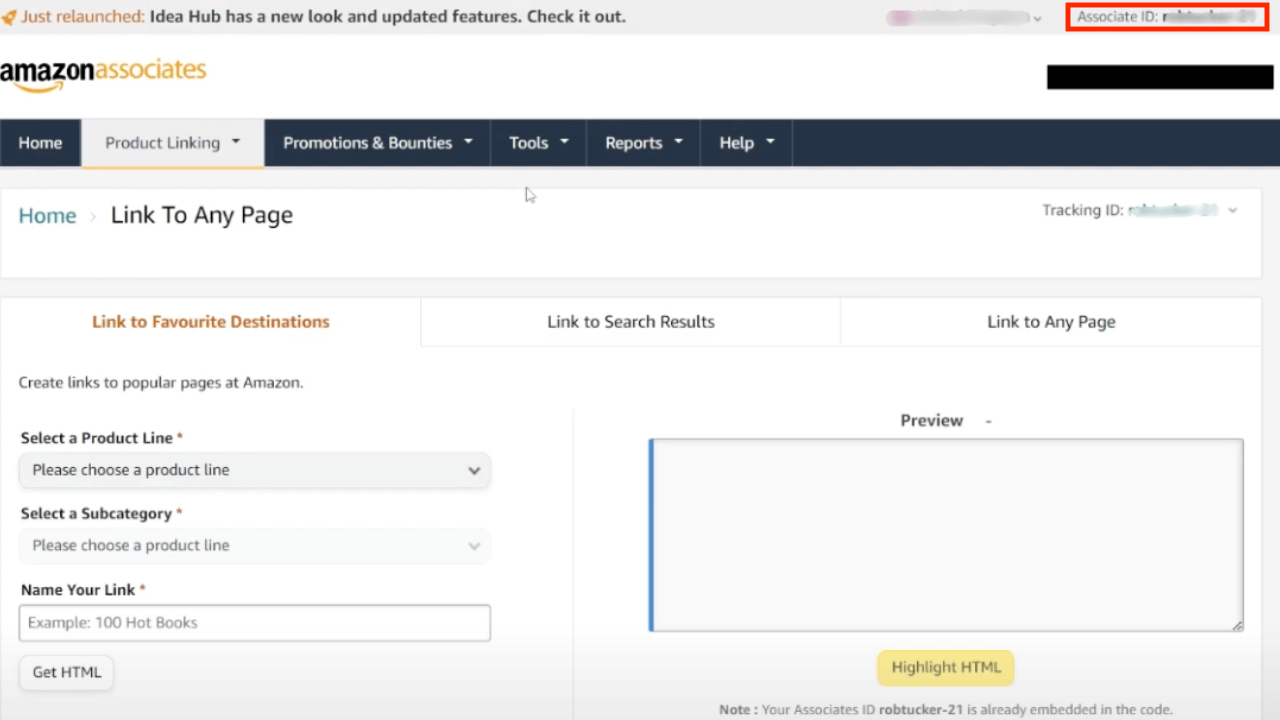This screenshot has height=720, width=1280.
Task: Click the 'Preview' heading above the text area
Action: (932, 421)
